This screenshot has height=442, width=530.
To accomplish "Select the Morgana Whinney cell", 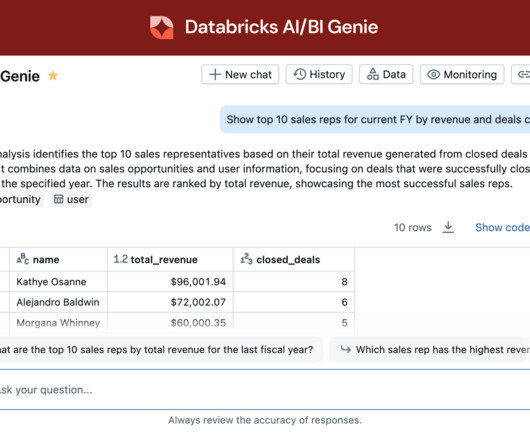I will coord(58,323).
